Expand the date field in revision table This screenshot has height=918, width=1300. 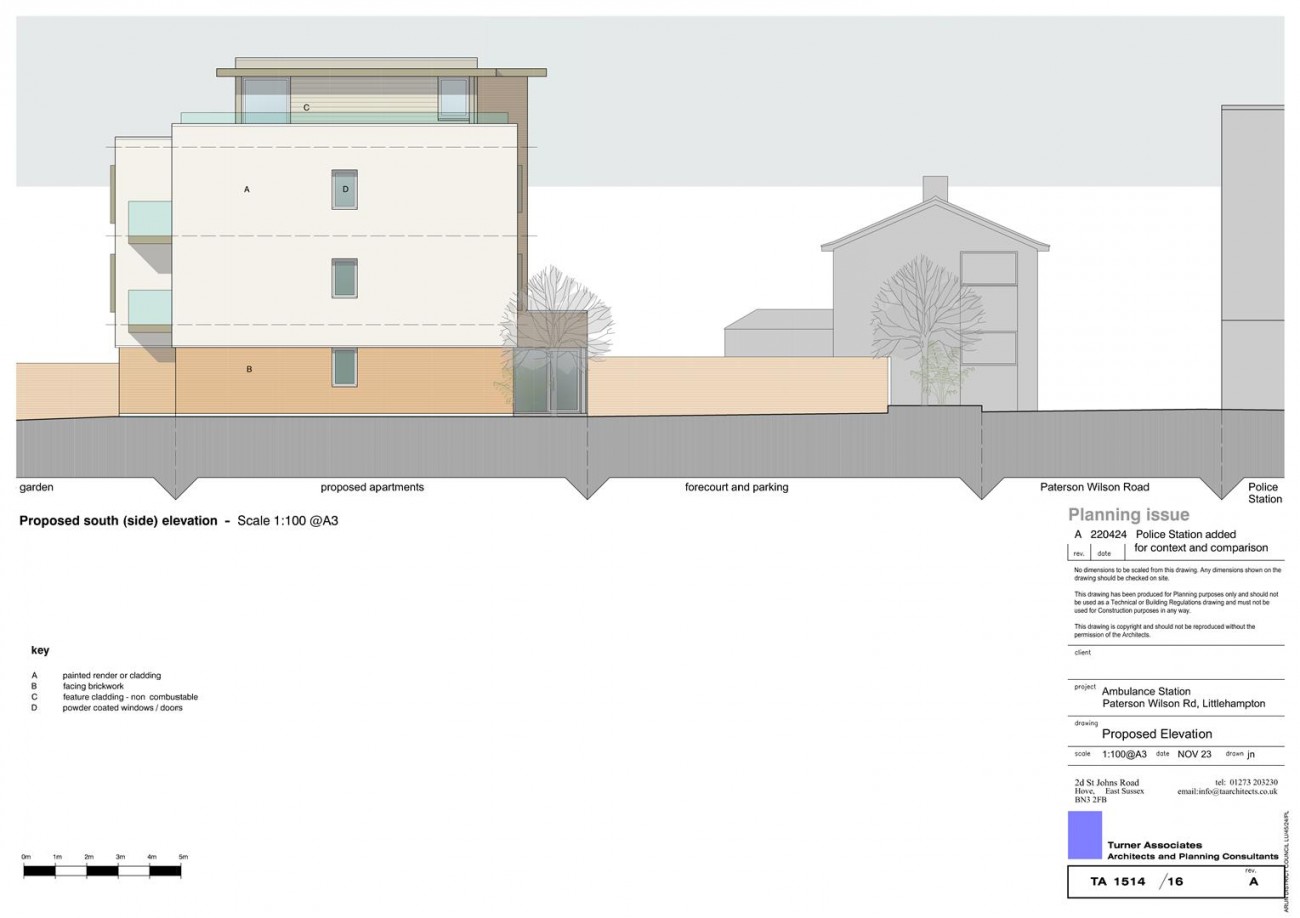pos(1106,552)
